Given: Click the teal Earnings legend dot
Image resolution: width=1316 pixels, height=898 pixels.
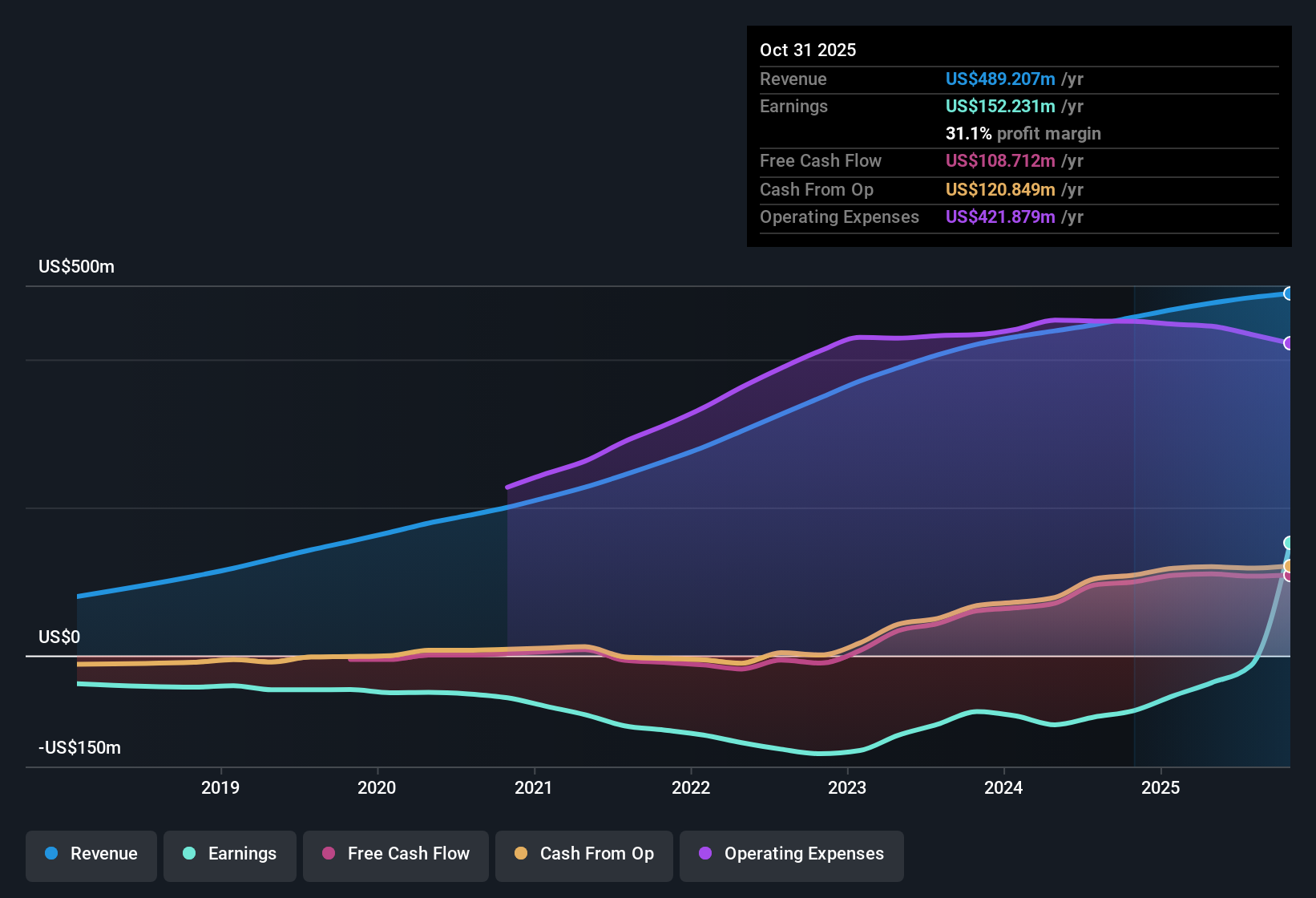Looking at the screenshot, I should coord(190,854).
